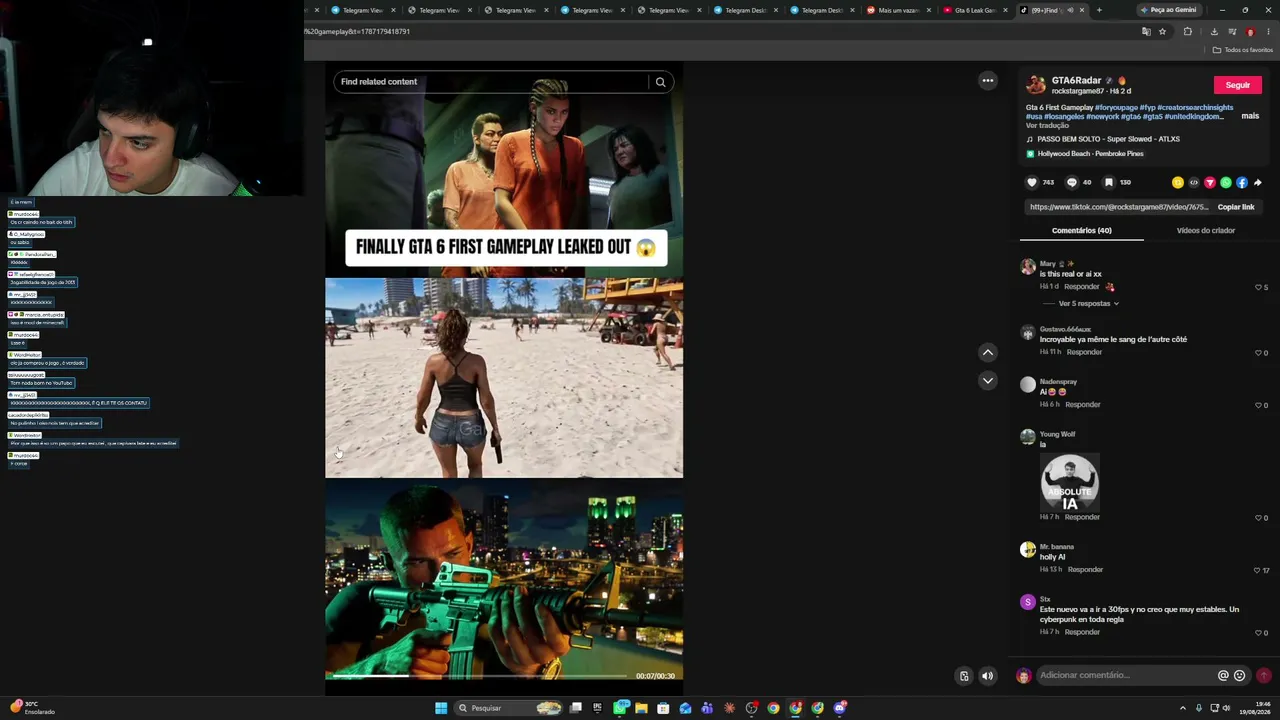Like Nadenspray's comment with the heart
This screenshot has height=720, width=1280.
coord(1259,405)
